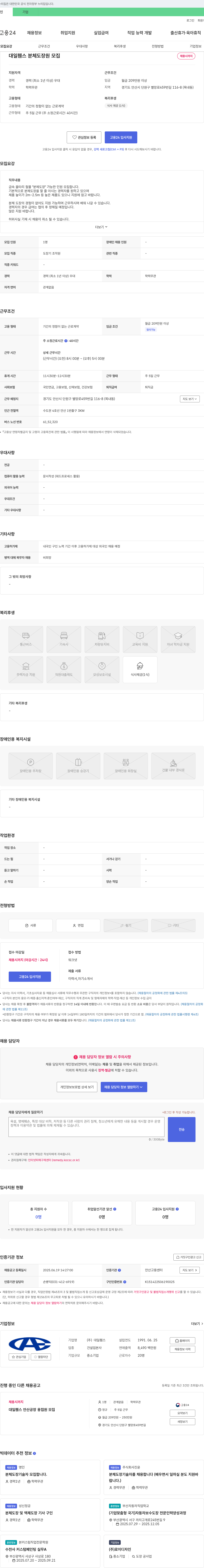204x1568 pixels.
Task: Click the 대일휀스 company logo image
Action: click(30, 1343)
